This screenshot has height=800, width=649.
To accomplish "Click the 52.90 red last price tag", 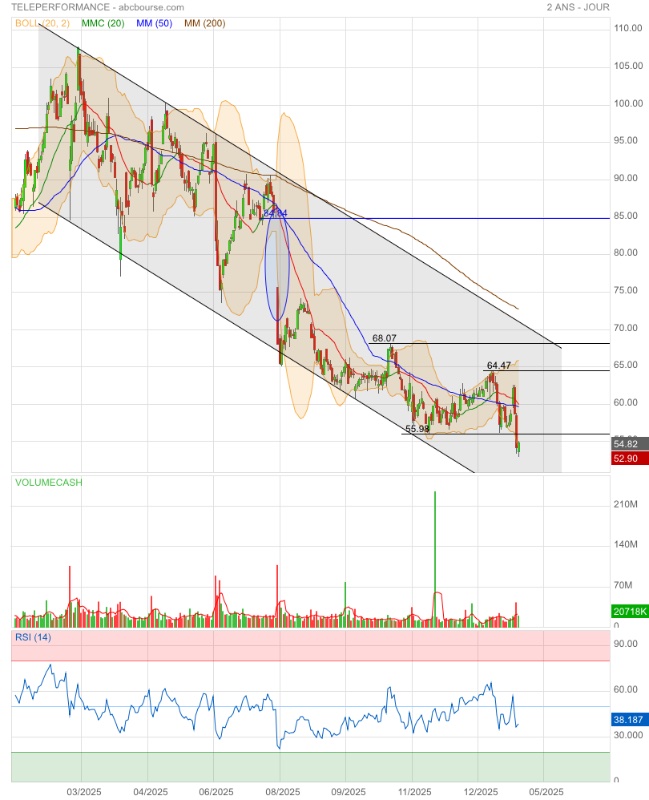I will tap(630, 458).
